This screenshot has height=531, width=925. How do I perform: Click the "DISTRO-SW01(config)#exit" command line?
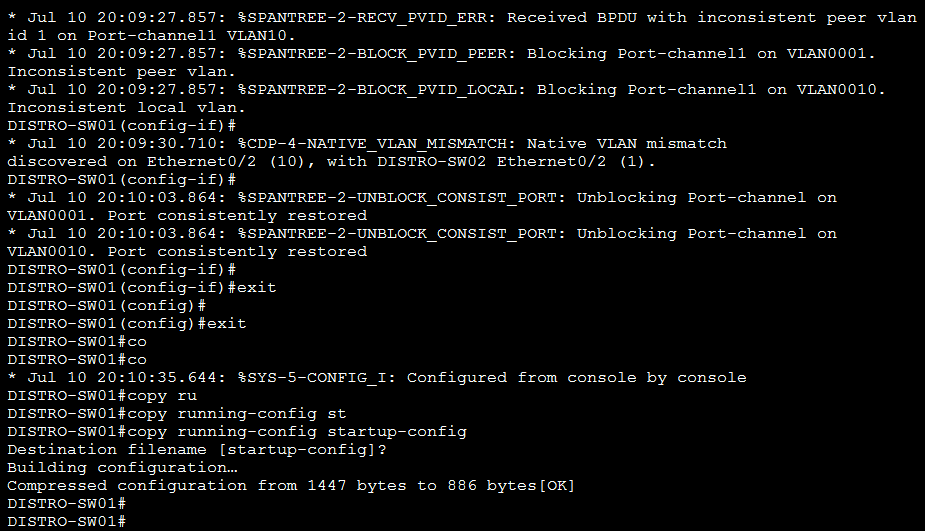126,324
